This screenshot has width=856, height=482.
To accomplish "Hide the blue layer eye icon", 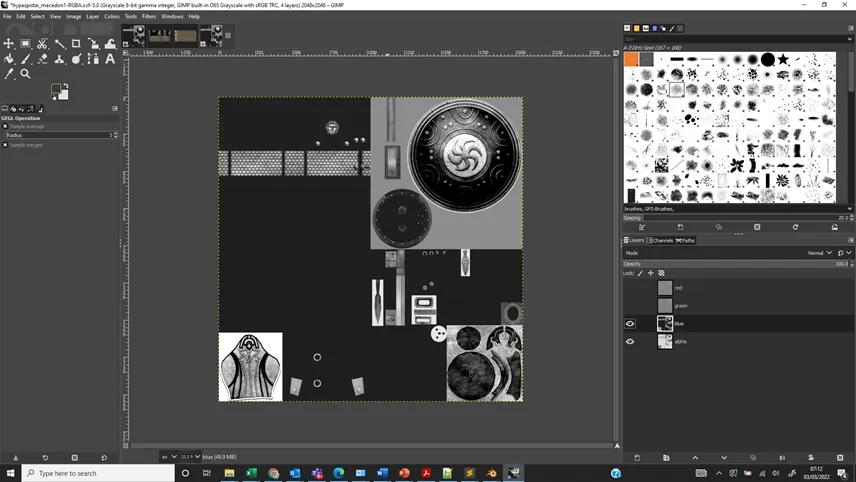I will click(x=629, y=324).
